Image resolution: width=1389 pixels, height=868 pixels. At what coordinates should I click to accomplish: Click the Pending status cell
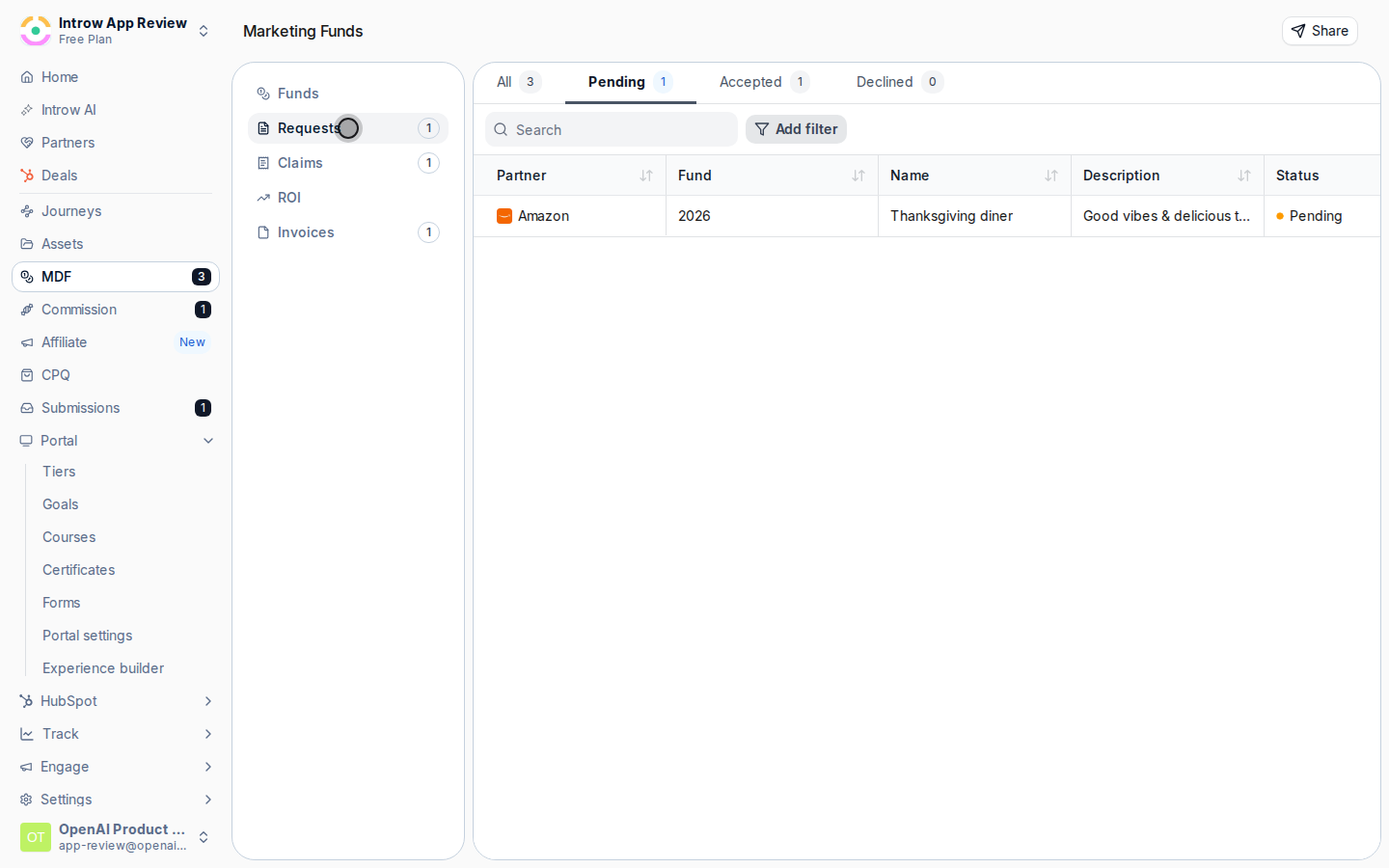tap(1322, 216)
